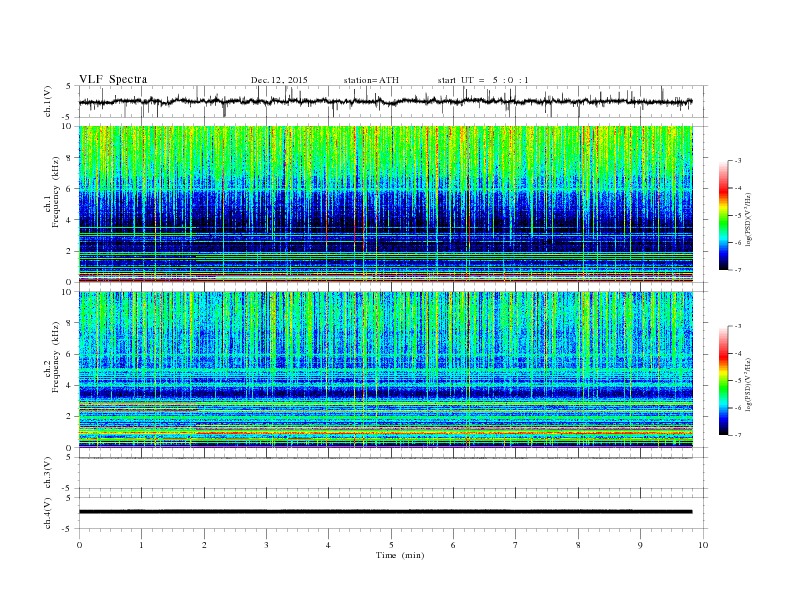Click the "Time (min)" axis label

point(400,555)
